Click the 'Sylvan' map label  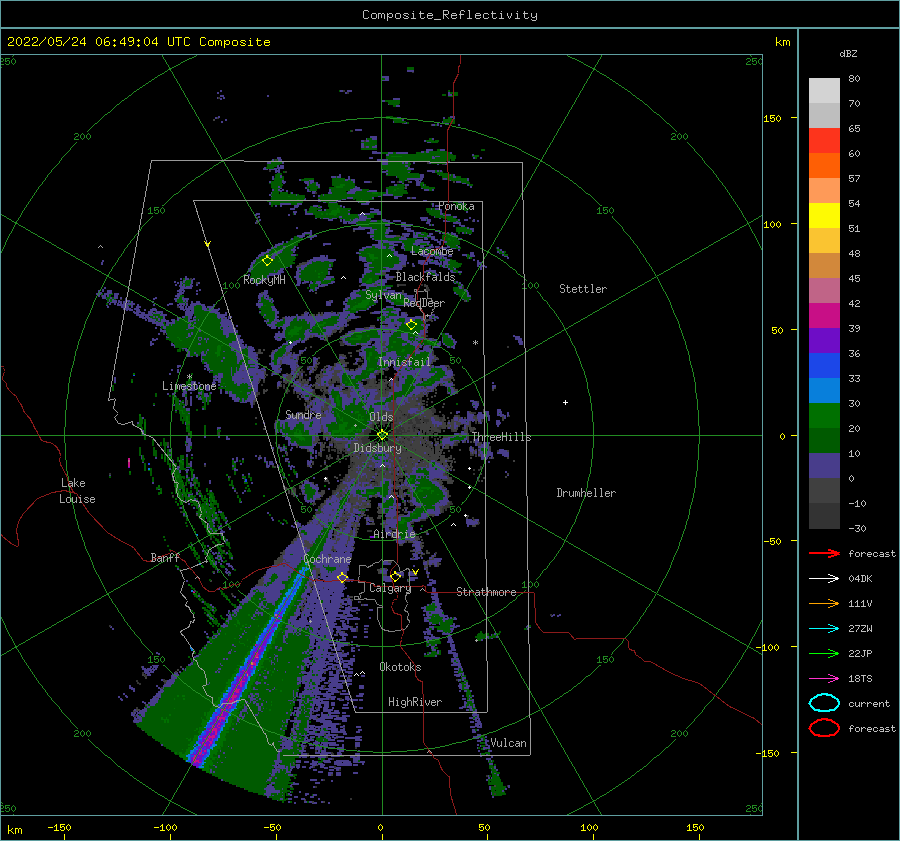click(383, 295)
